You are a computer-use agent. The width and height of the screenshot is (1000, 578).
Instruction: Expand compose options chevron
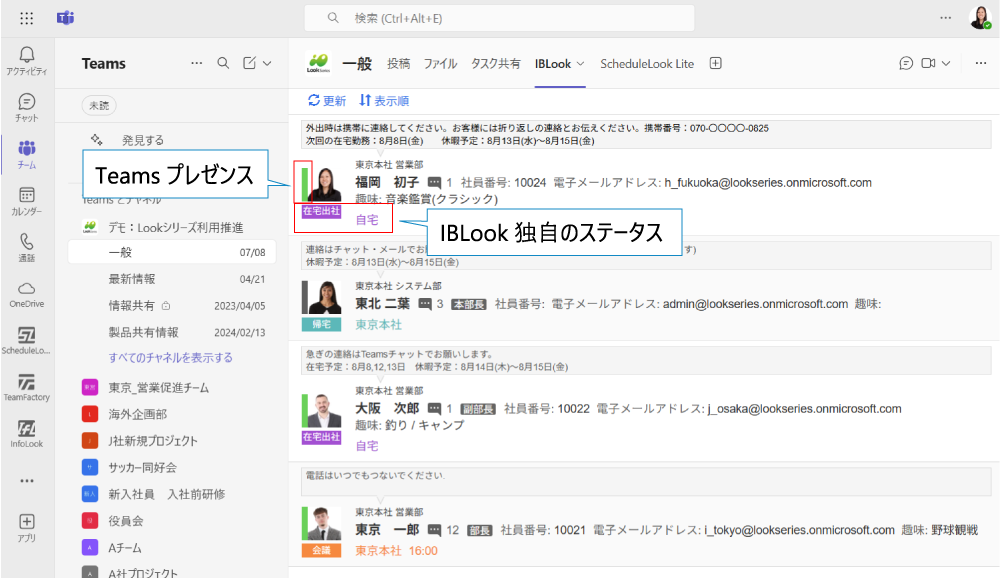[267, 63]
